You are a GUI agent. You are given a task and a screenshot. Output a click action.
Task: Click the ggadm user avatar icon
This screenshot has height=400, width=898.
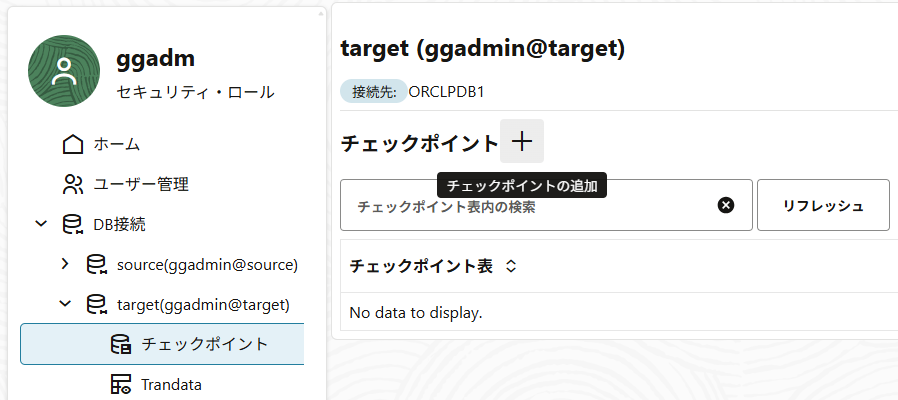[64, 71]
